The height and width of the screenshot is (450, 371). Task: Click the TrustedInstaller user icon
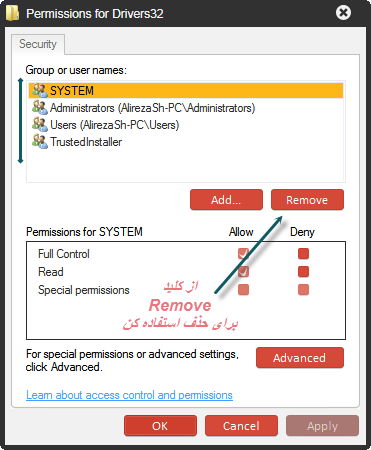click(x=40, y=142)
